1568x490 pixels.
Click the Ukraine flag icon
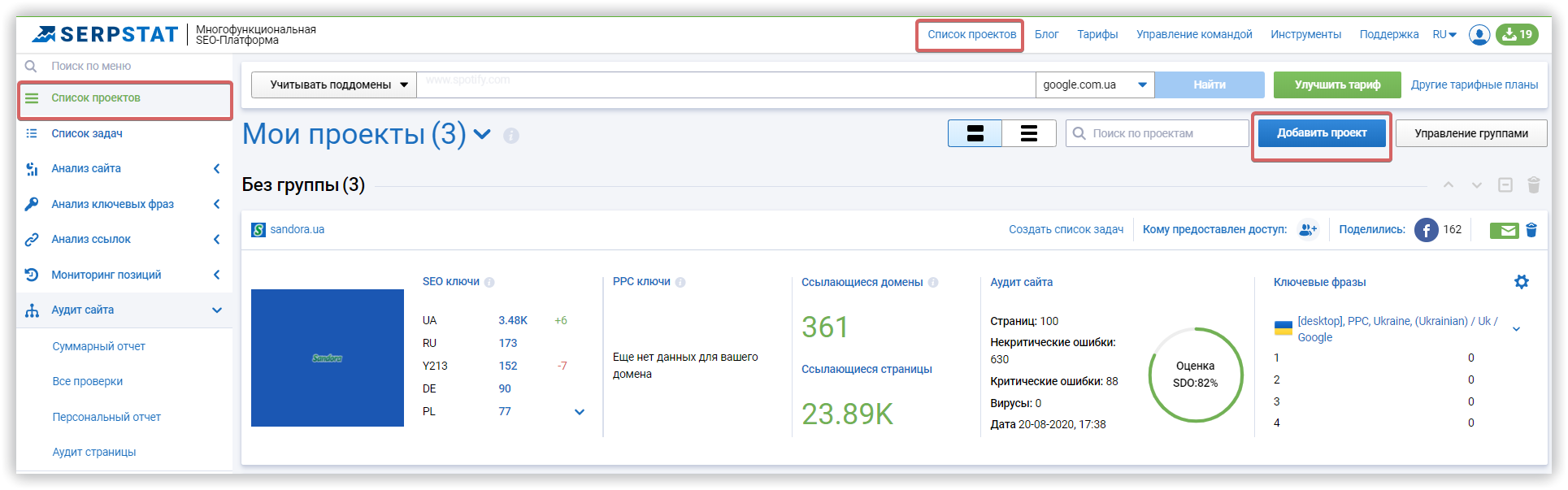coord(1283,328)
